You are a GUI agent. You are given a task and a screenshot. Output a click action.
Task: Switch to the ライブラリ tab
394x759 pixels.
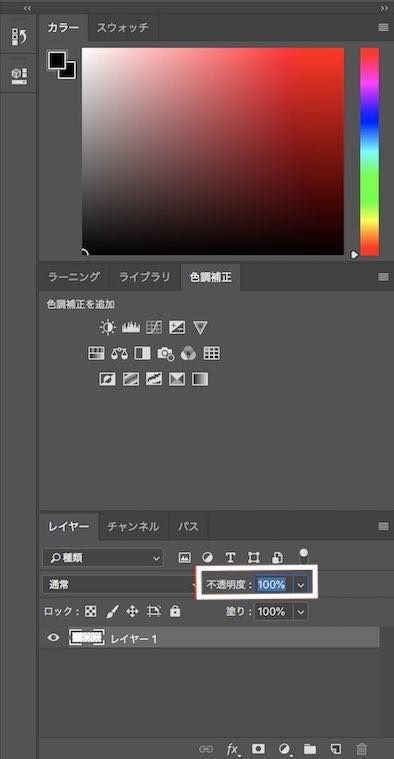tap(145, 277)
